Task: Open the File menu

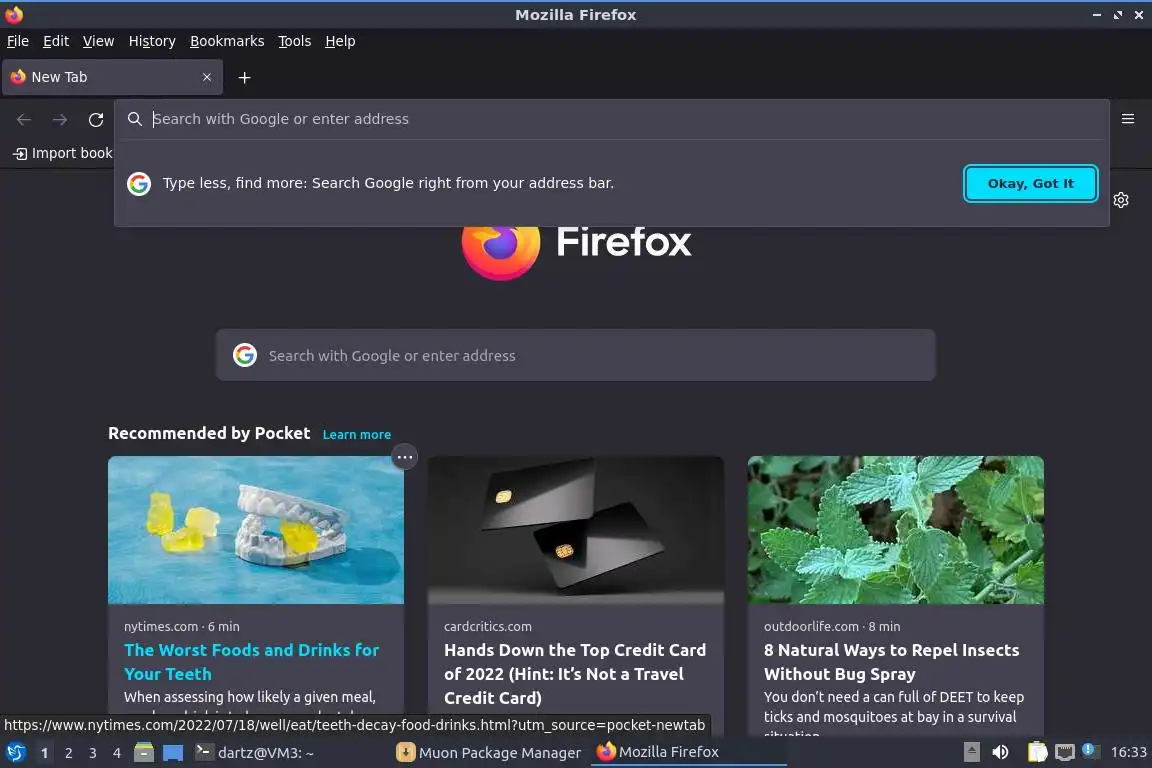Action: point(18,41)
